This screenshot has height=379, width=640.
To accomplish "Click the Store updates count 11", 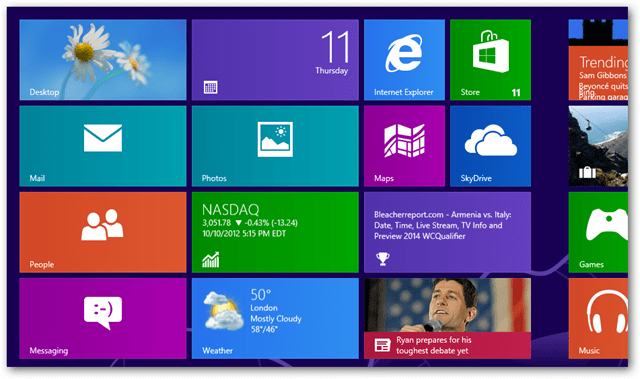I will (516, 93).
